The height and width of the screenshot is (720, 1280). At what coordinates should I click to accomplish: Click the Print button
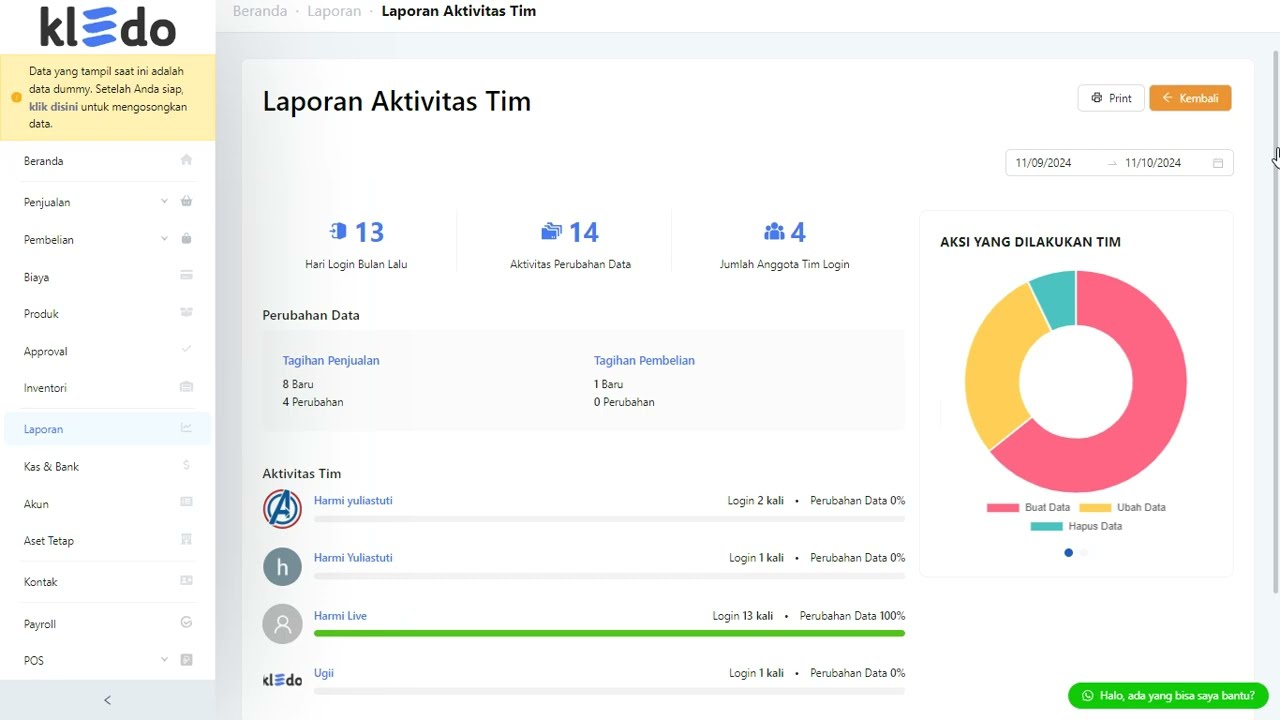[x=1111, y=98]
